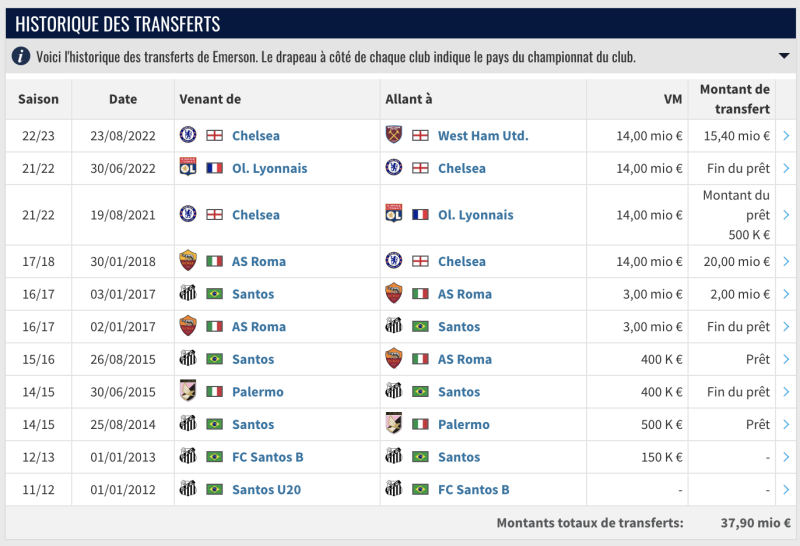Click the Montant de transfert column header
Image resolution: width=800 pixels, height=546 pixels.
point(734,99)
